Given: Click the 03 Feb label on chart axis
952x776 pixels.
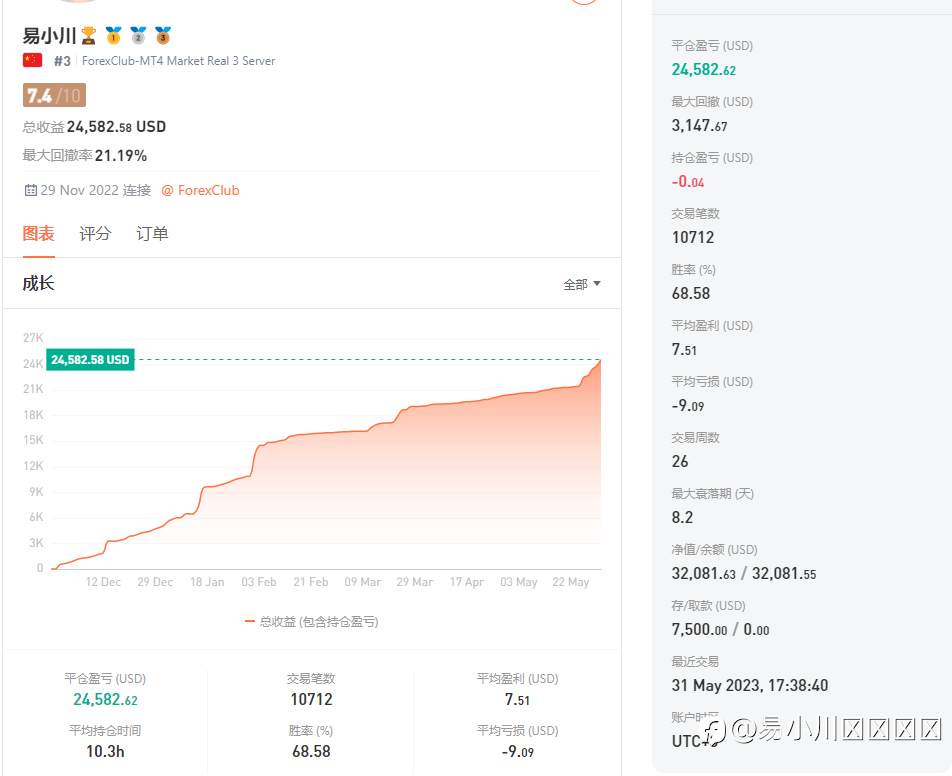Looking at the screenshot, I should click(259, 582).
